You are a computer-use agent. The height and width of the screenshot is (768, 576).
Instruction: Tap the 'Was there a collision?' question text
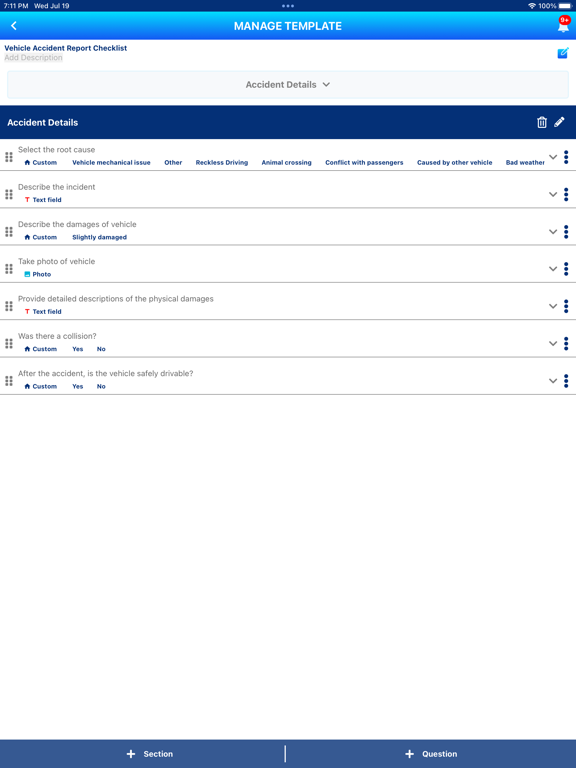pos(57,336)
